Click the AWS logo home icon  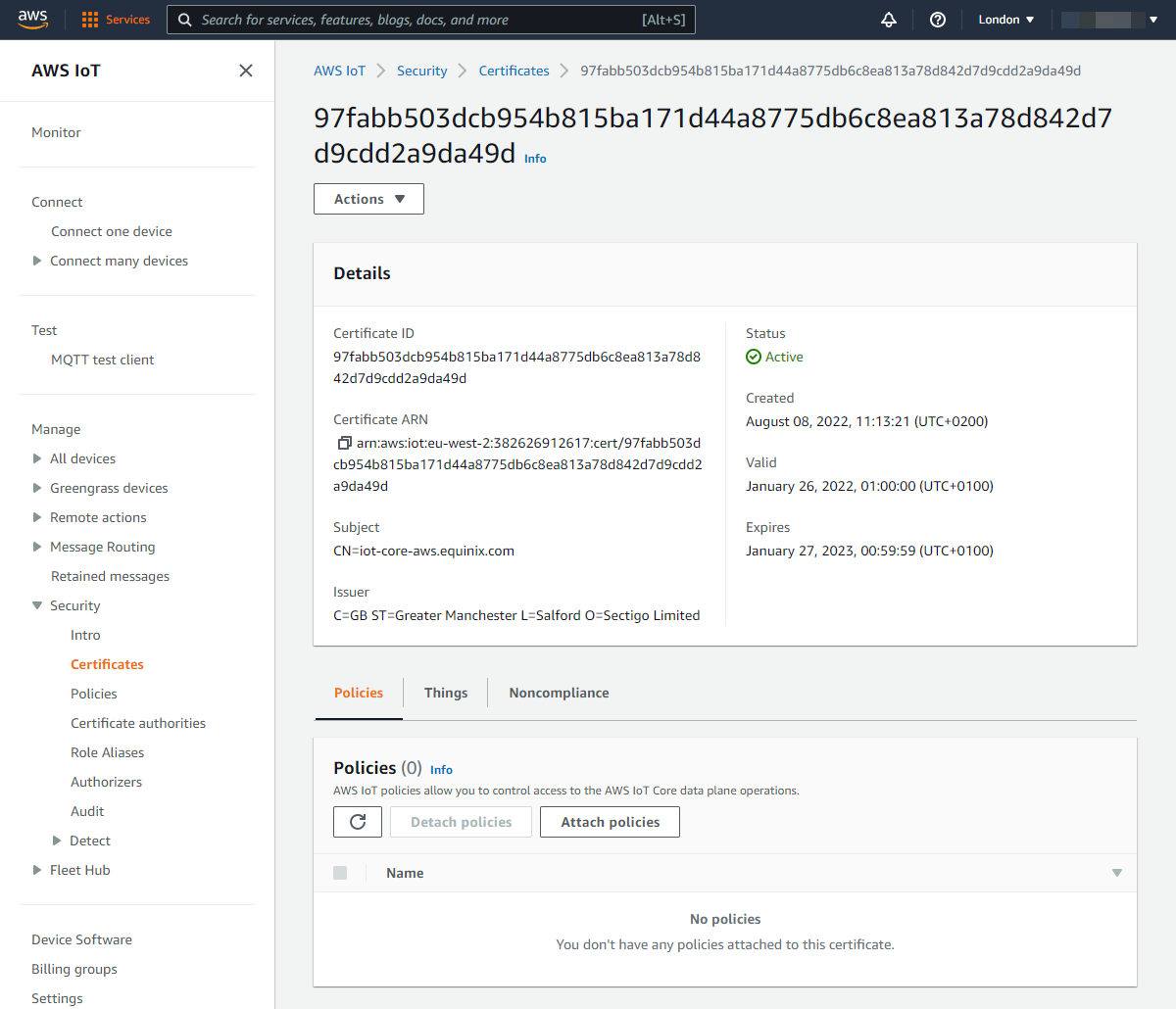coord(32,20)
